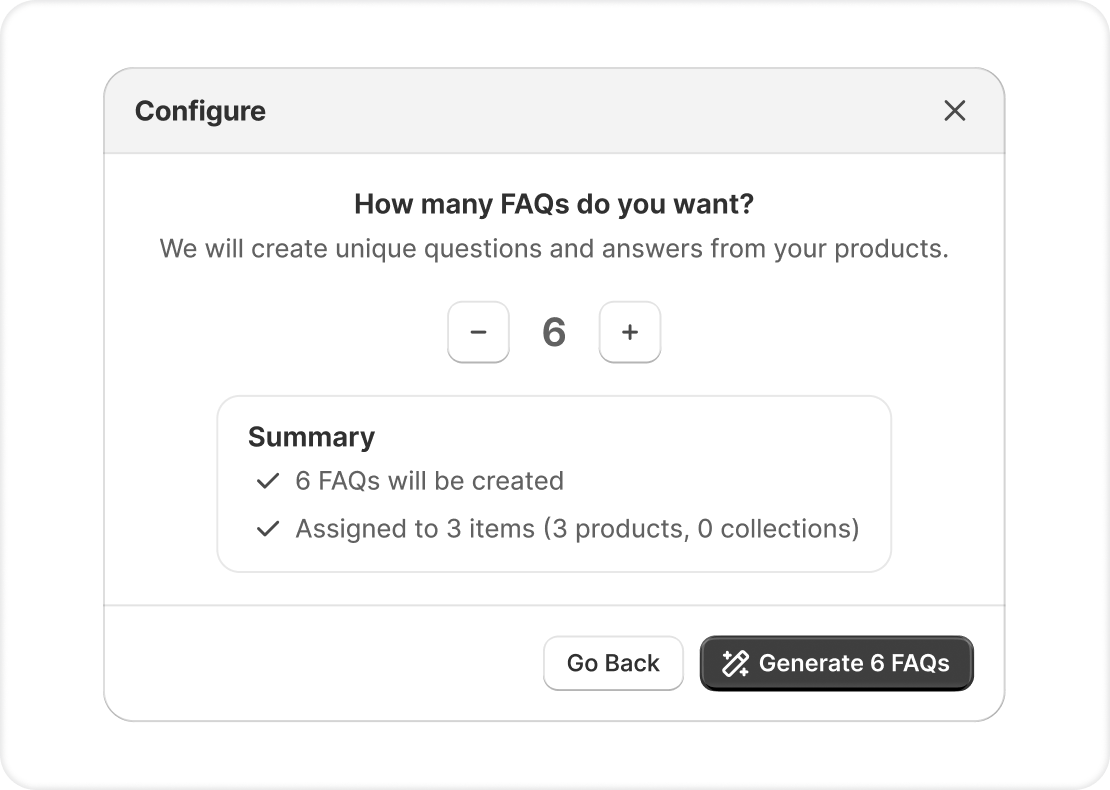1110x790 pixels.
Task: Click the subtitle about unique questions and answers
Action: tap(554, 249)
